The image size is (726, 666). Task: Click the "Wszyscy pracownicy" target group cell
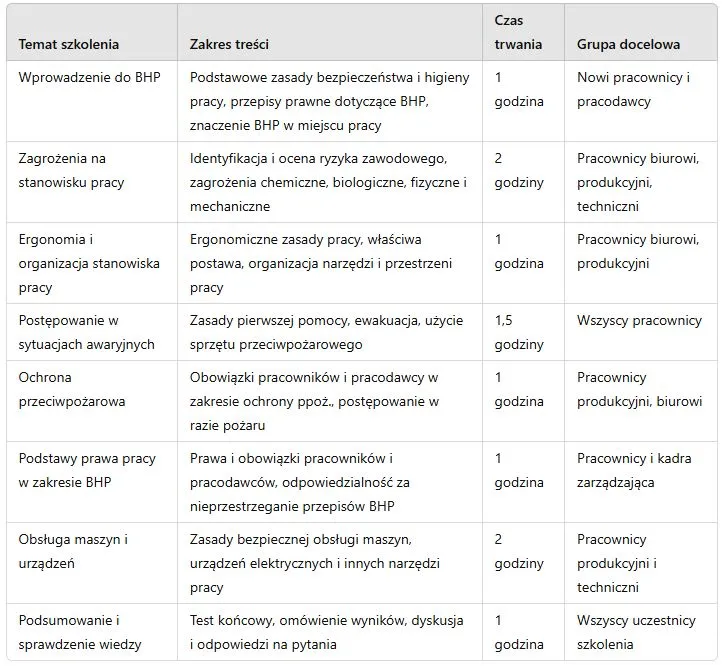click(x=639, y=321)
